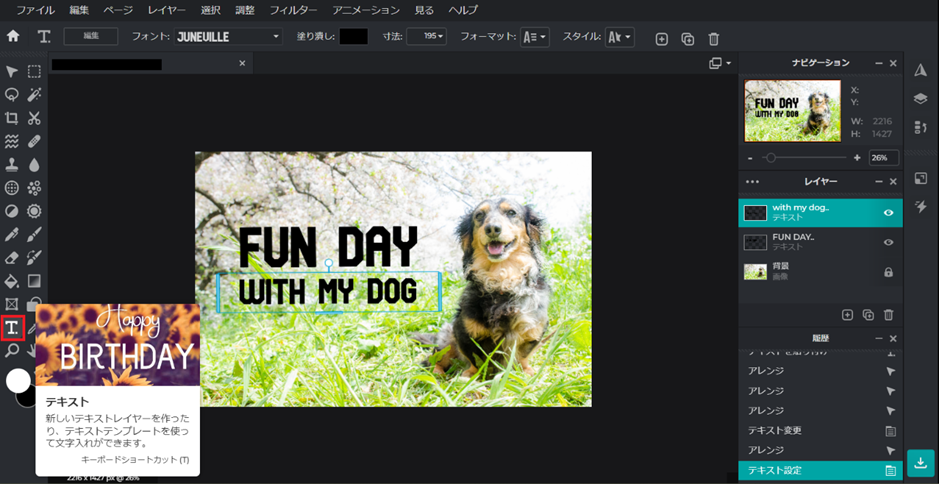Open the 調整 menu
939x484 pixels.
245,10
